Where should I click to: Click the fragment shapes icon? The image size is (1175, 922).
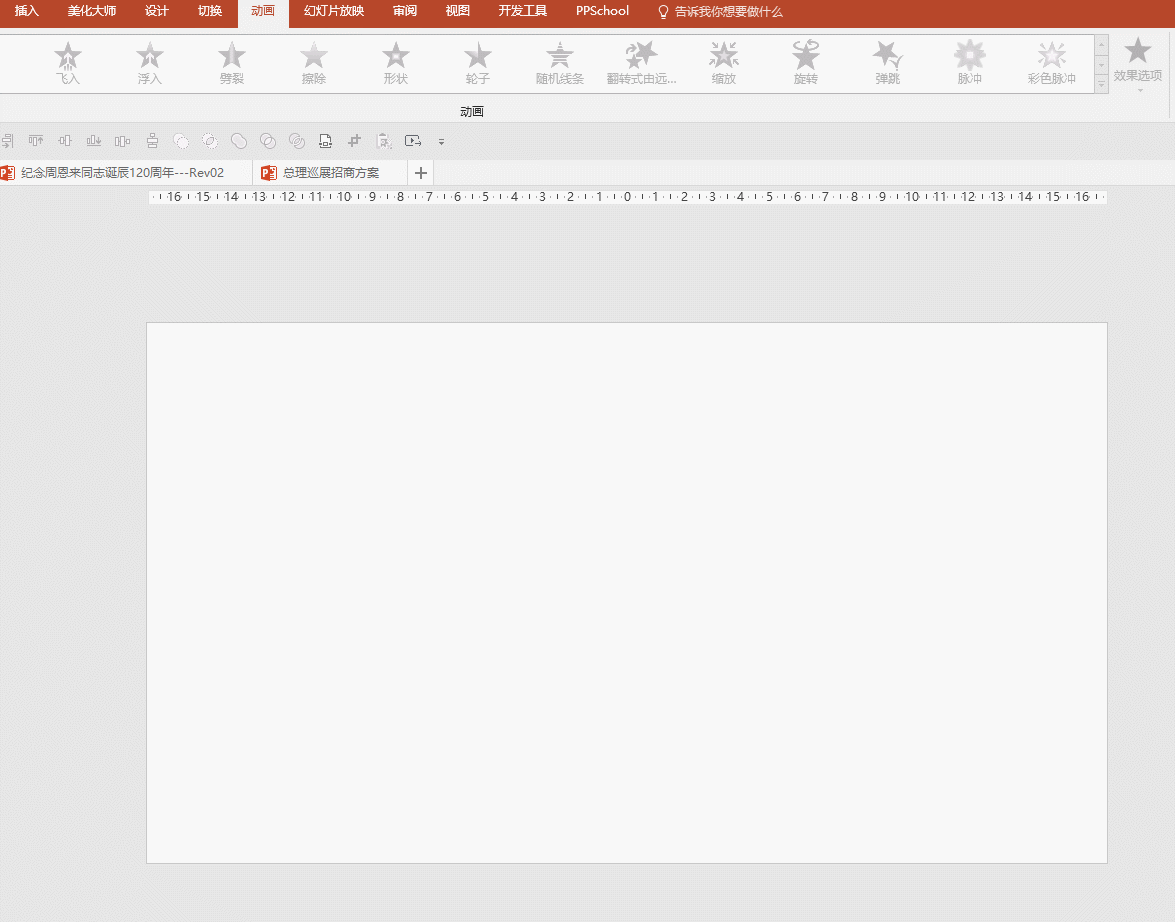(x=297, y=141)
